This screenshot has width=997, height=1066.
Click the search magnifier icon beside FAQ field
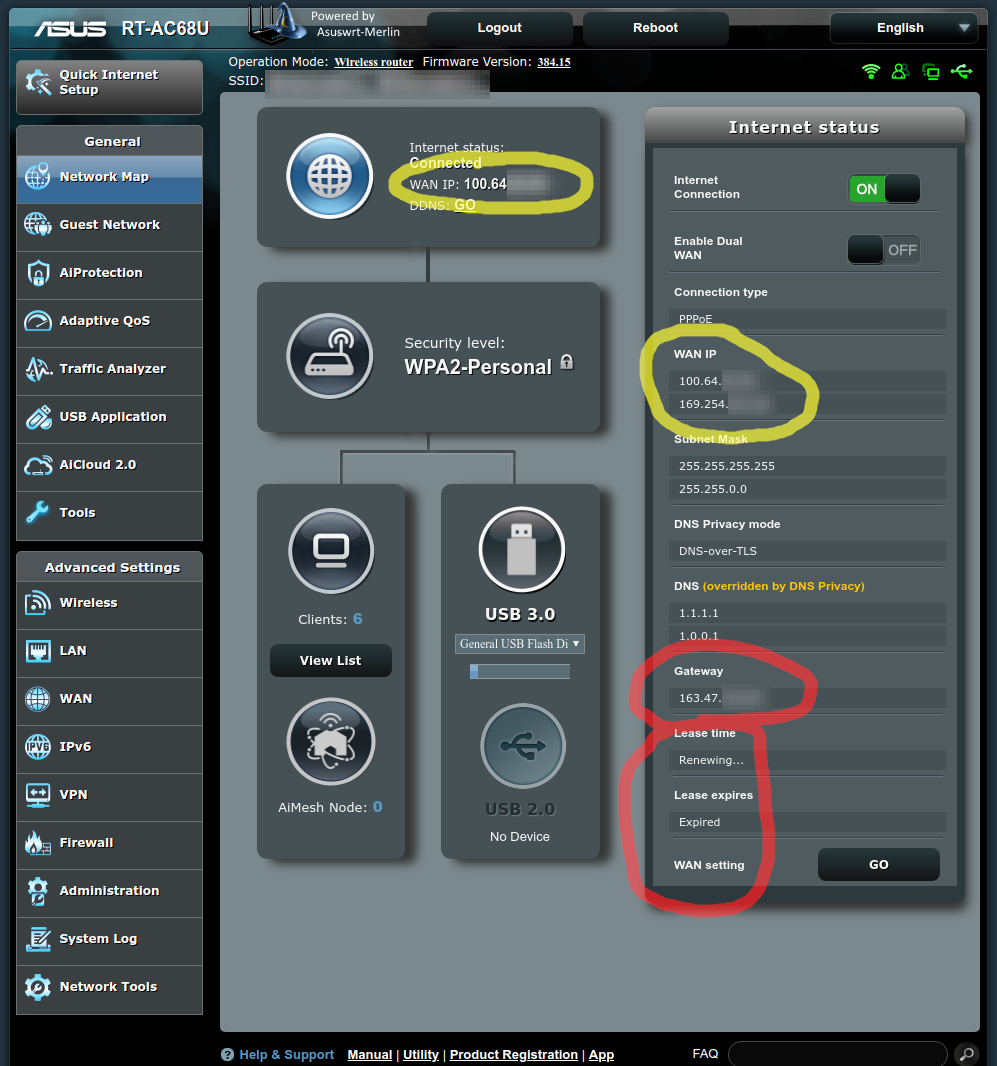pos(966,1054)
